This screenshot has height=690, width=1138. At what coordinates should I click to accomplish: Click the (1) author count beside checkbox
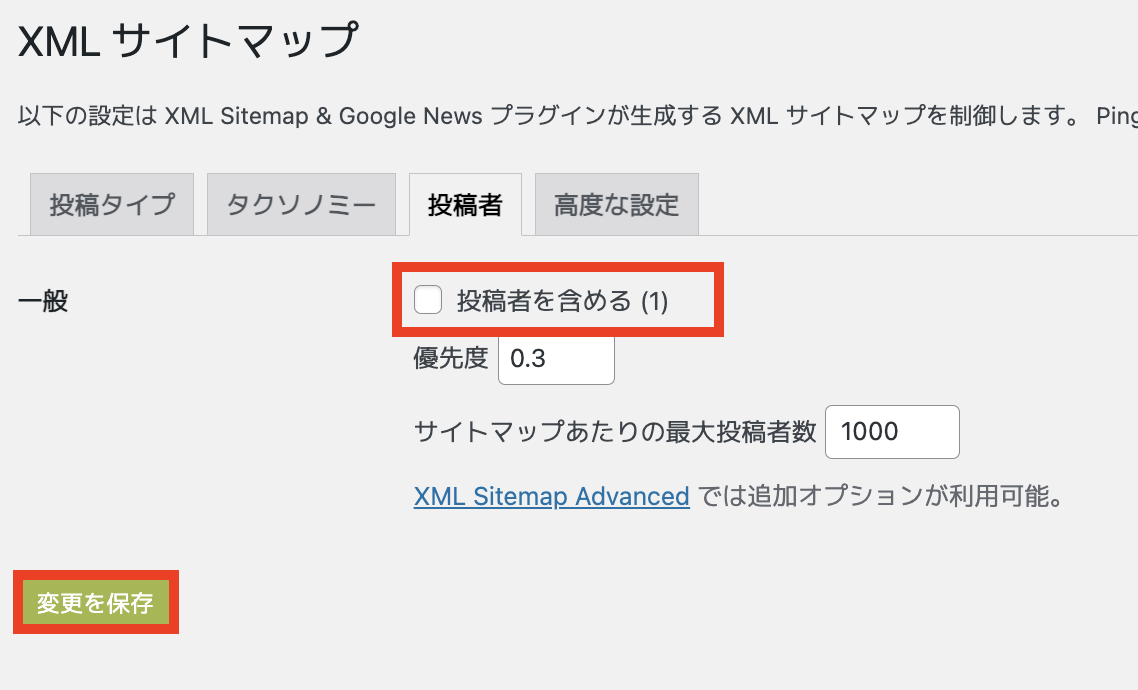(655, 301)
